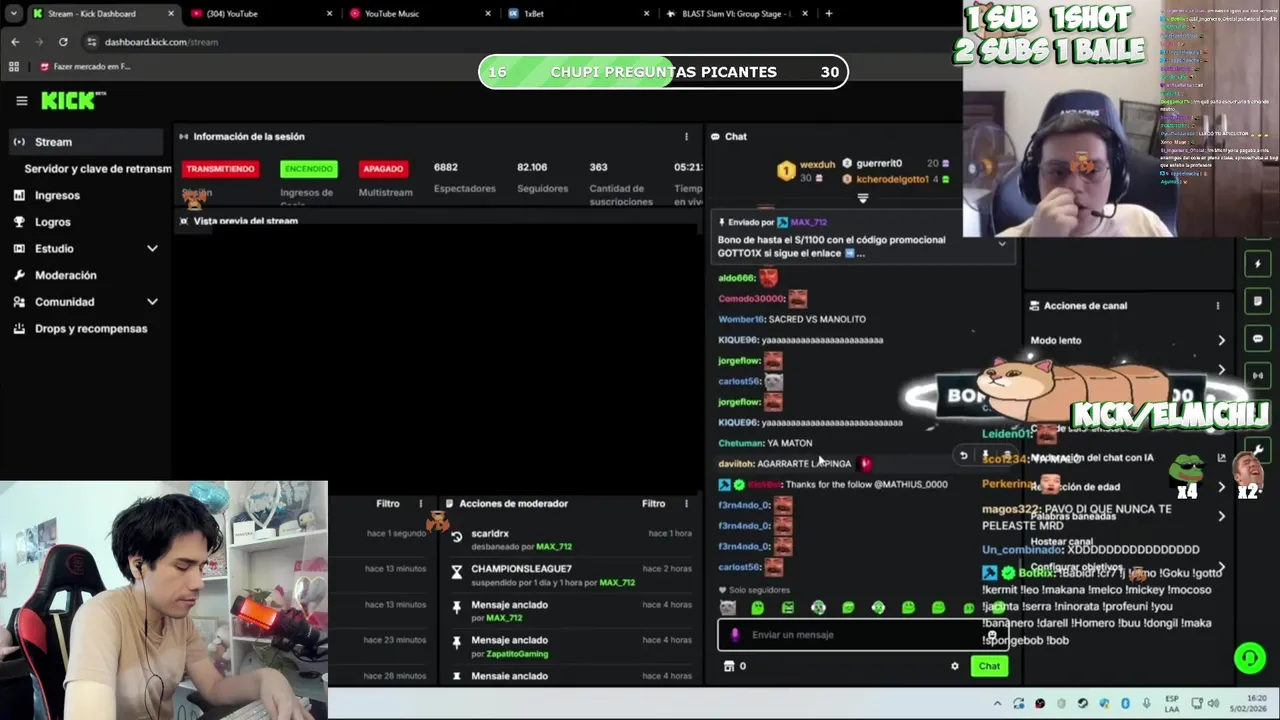The height and width of the screenshot is (720, 1280).
Task: Select the second green Kick emote
Action: click(788, 607)
